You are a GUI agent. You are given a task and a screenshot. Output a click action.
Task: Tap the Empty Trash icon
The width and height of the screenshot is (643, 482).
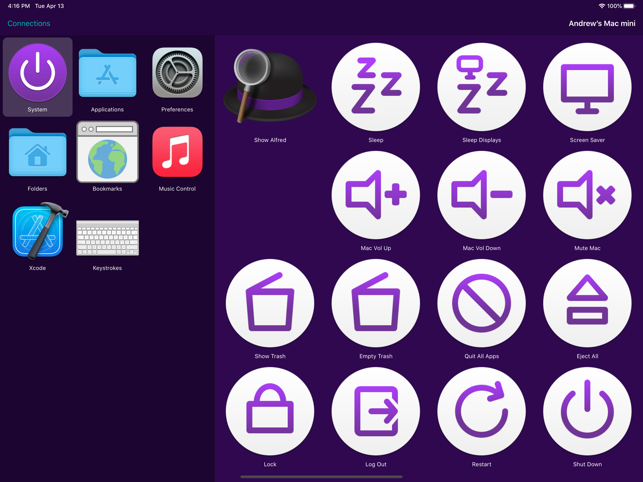(x=376, y=303)
